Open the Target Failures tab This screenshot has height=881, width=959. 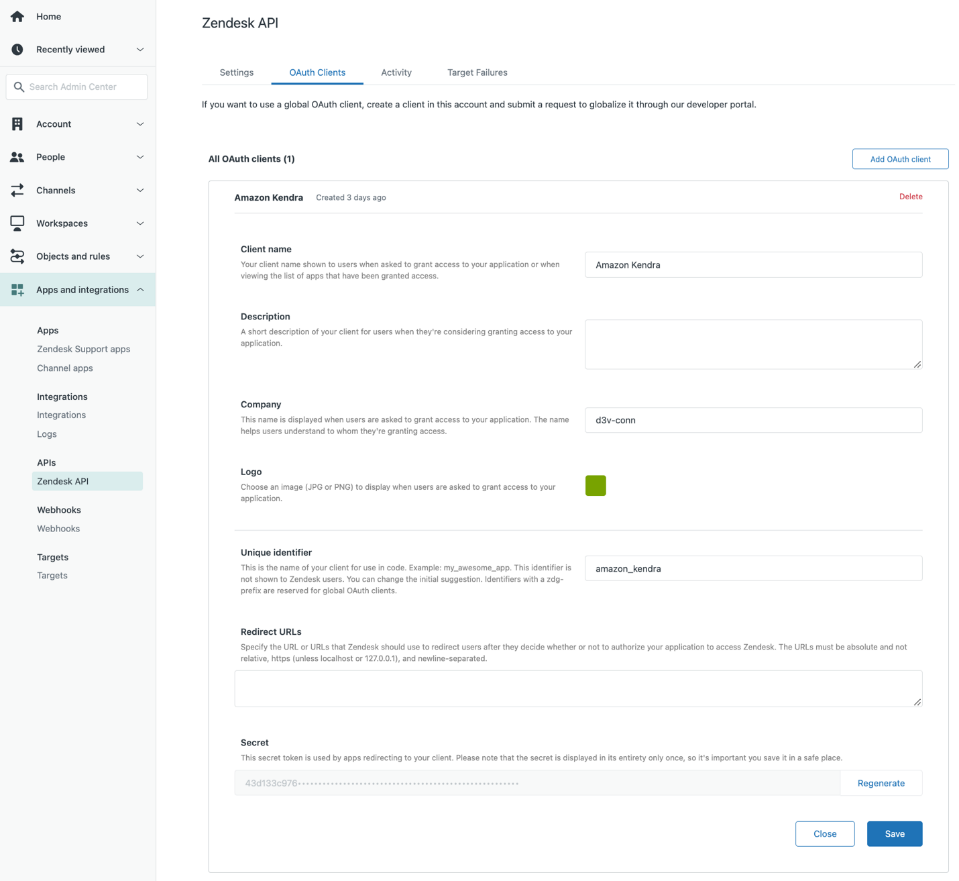point(477,72)
